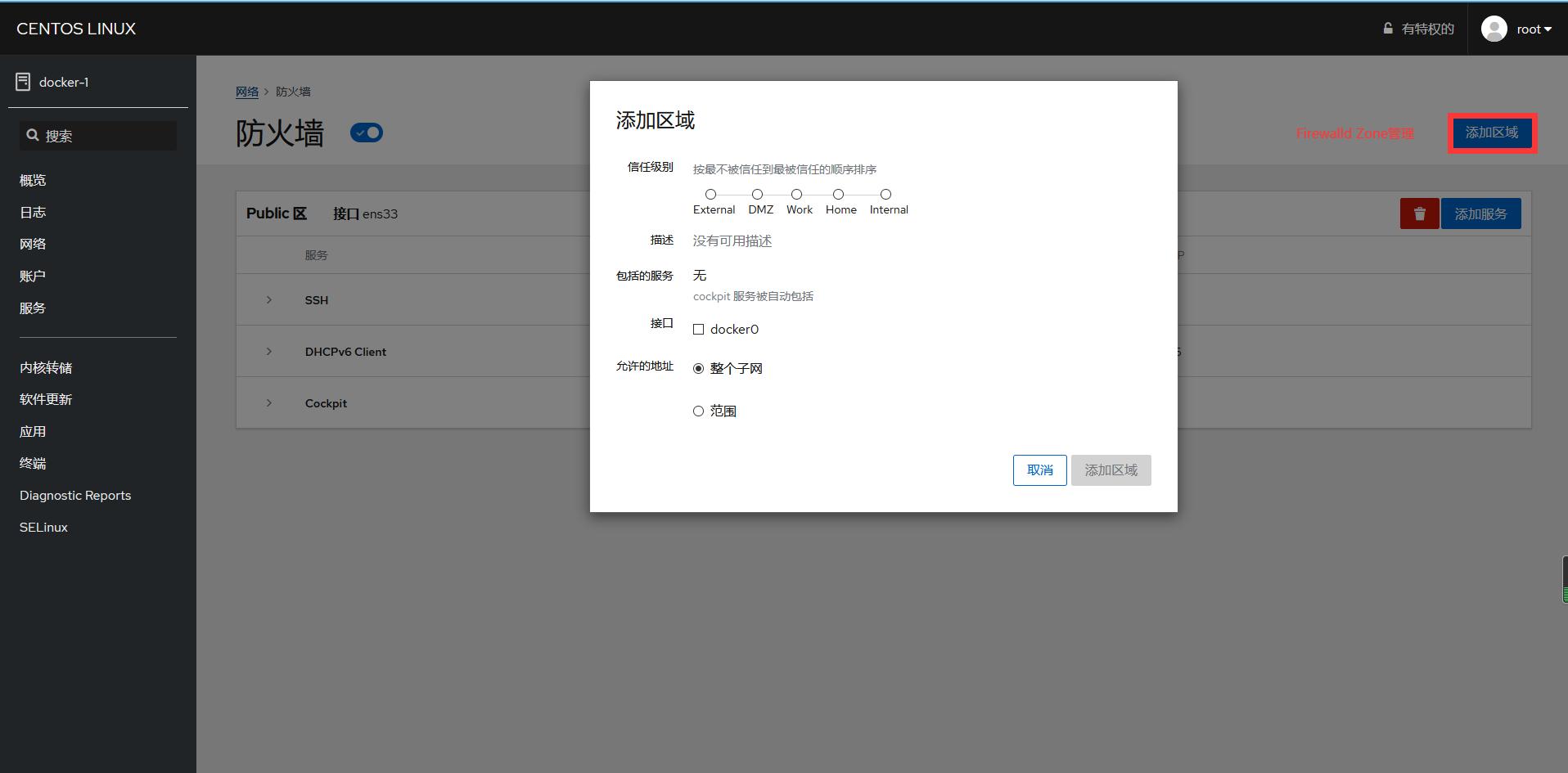The height and width of the screenshot is (773, 1568).
Task: Click the 搜索 input field in the sidebar
Action: [x=98, y=135]
